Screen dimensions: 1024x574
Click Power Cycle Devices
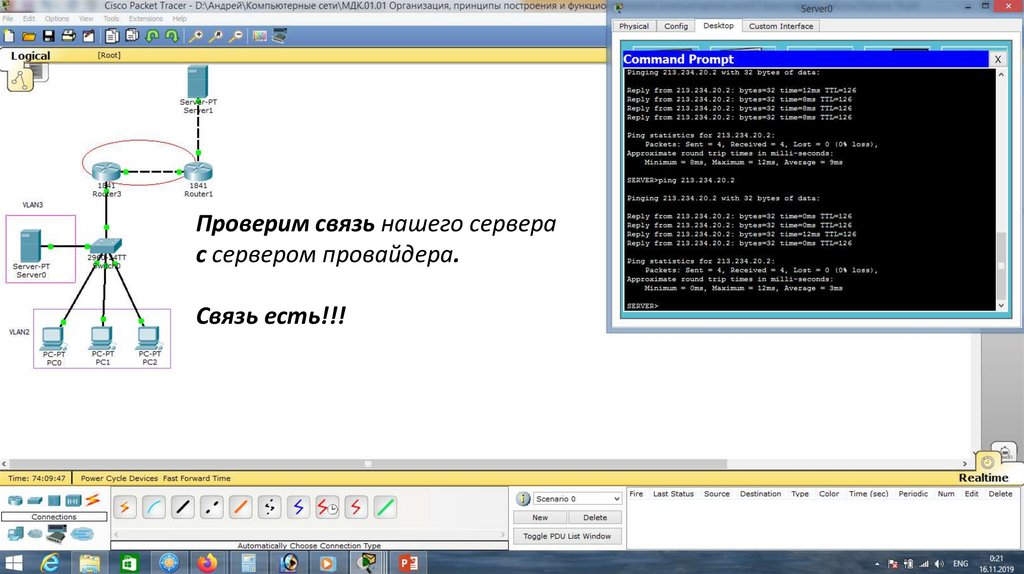(x=119, y=478)
